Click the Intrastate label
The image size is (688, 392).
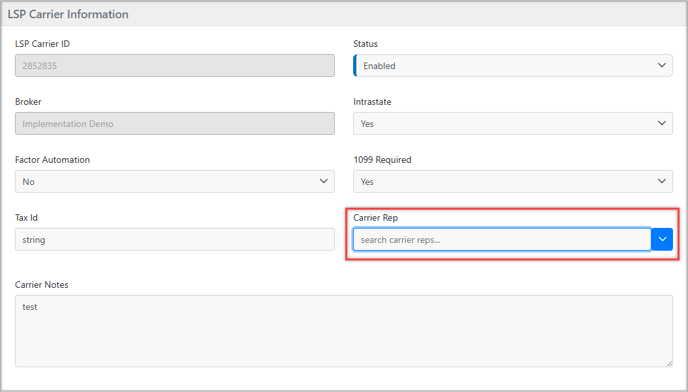[x=372, y=102]
